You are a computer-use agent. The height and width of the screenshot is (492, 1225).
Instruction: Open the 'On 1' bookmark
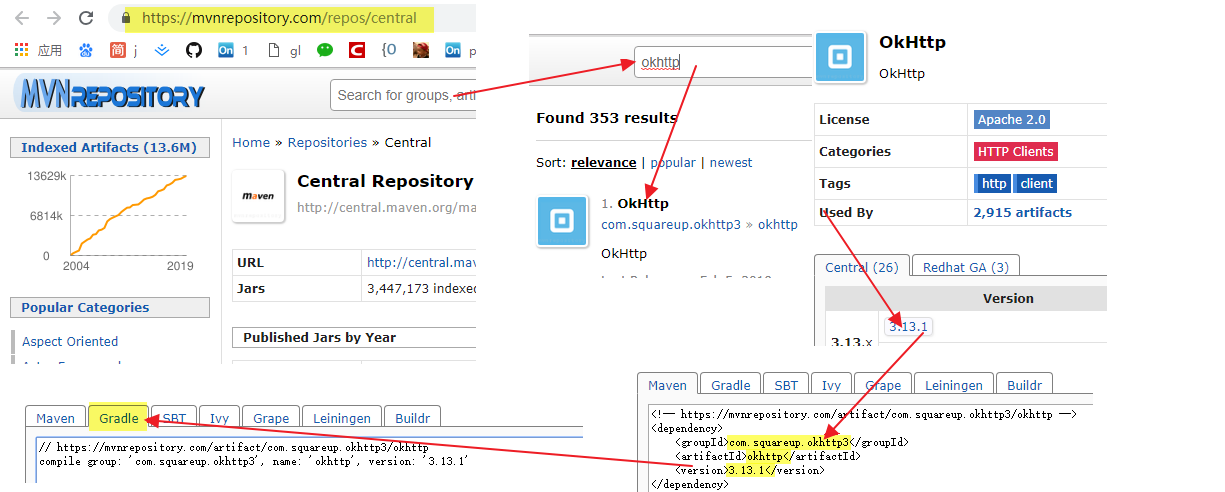pyautogui.click(x=233, y=50)
